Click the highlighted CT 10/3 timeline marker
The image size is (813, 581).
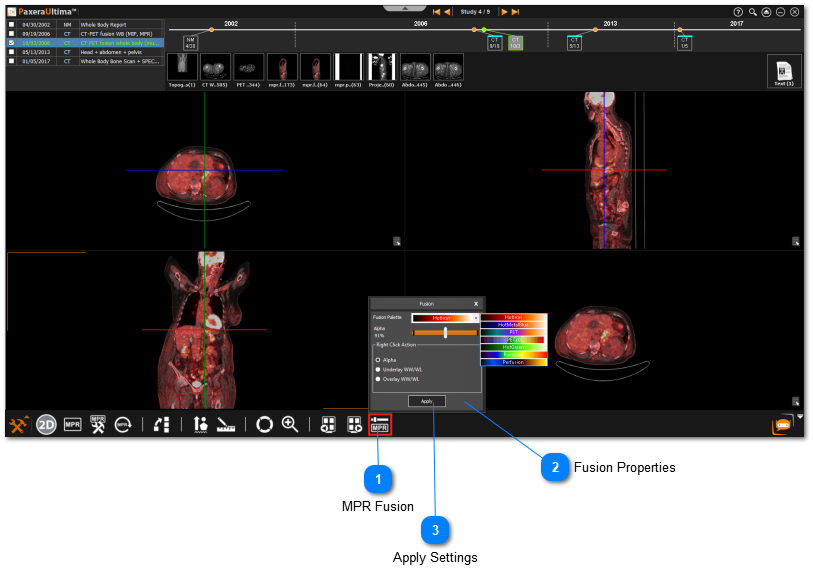[x=515, y=42]
